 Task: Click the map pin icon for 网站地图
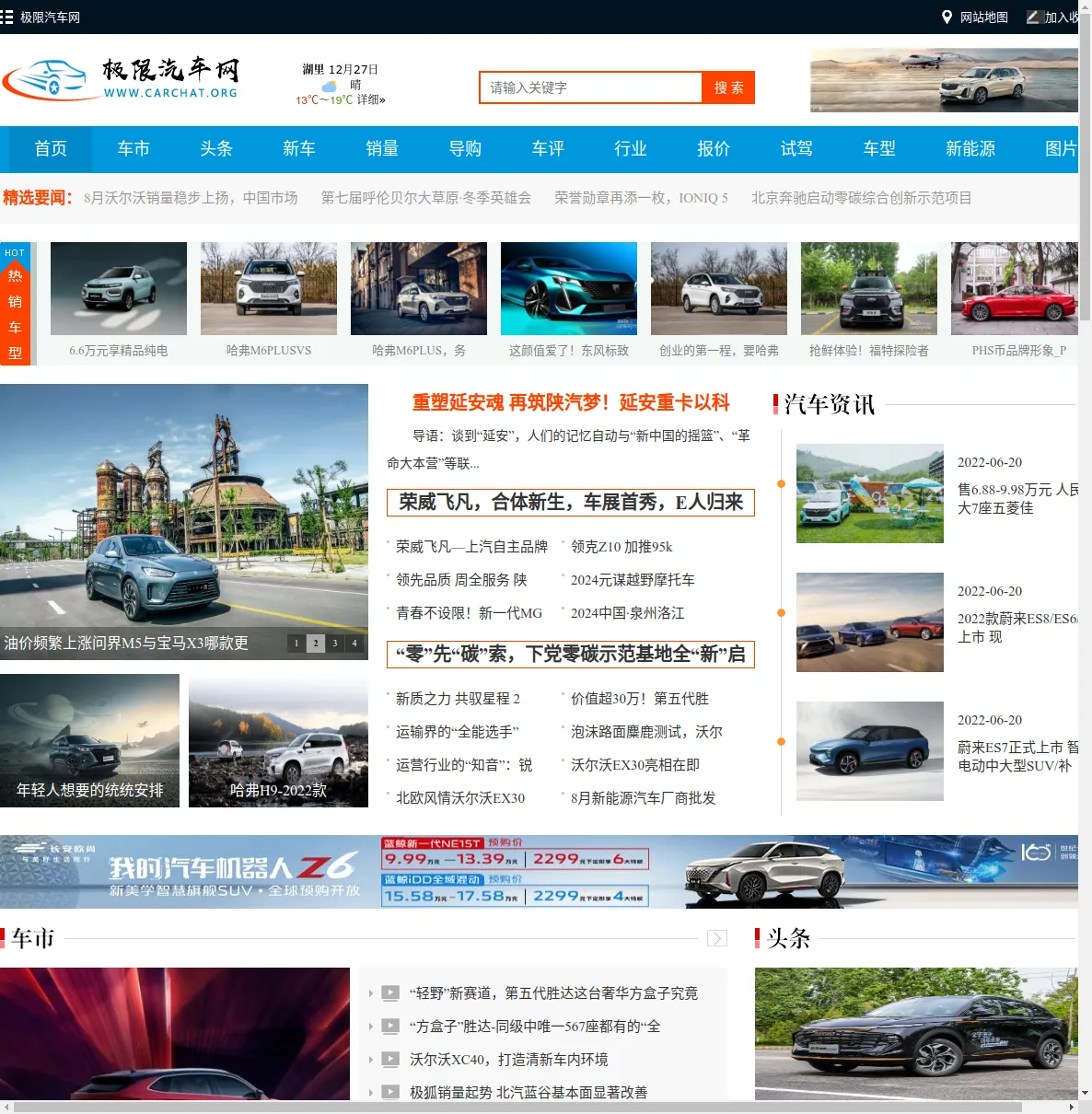coord(947,17)
